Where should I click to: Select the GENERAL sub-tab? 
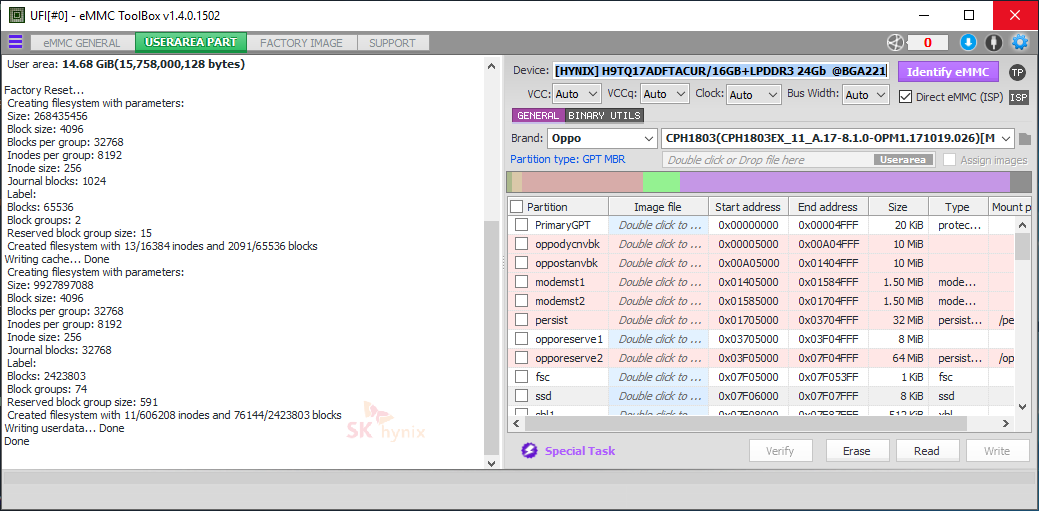(x=538, y=115)
